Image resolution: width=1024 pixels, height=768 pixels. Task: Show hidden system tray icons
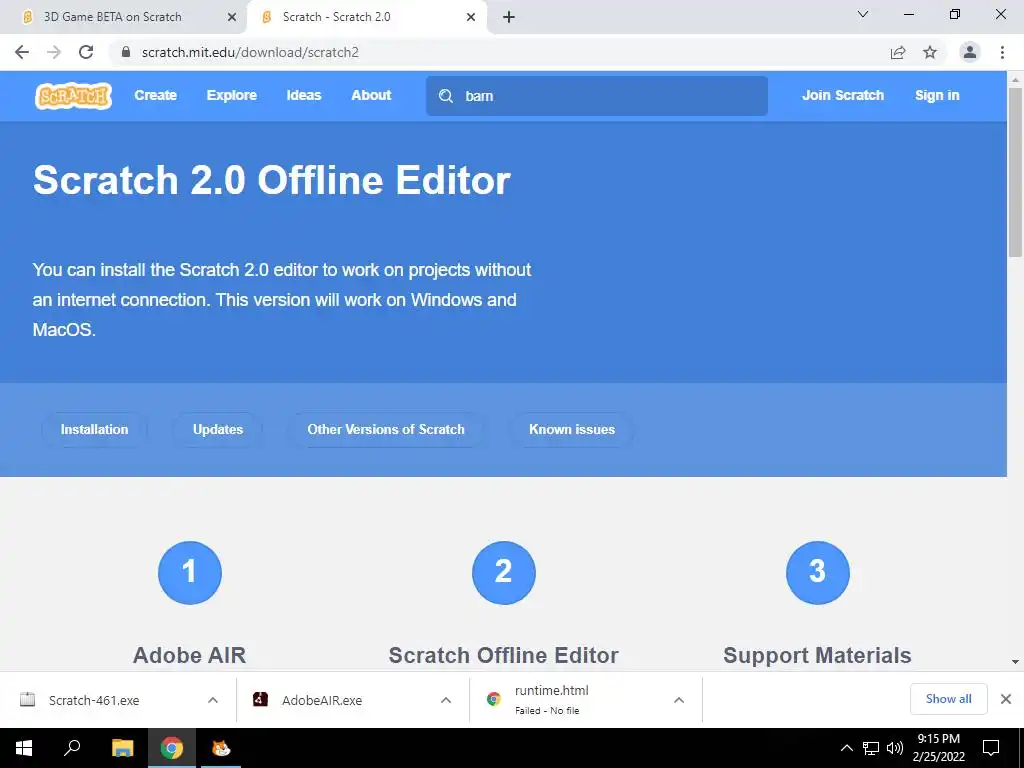click(846, 748)
